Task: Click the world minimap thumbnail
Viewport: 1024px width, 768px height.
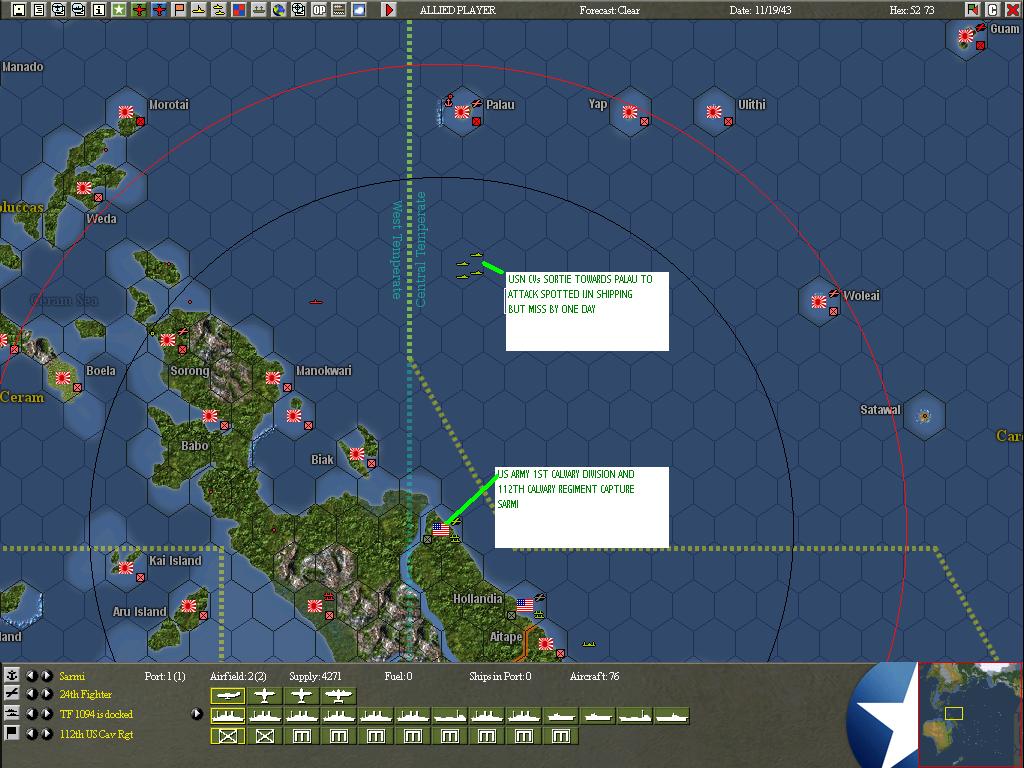Action: pos(970,714)
